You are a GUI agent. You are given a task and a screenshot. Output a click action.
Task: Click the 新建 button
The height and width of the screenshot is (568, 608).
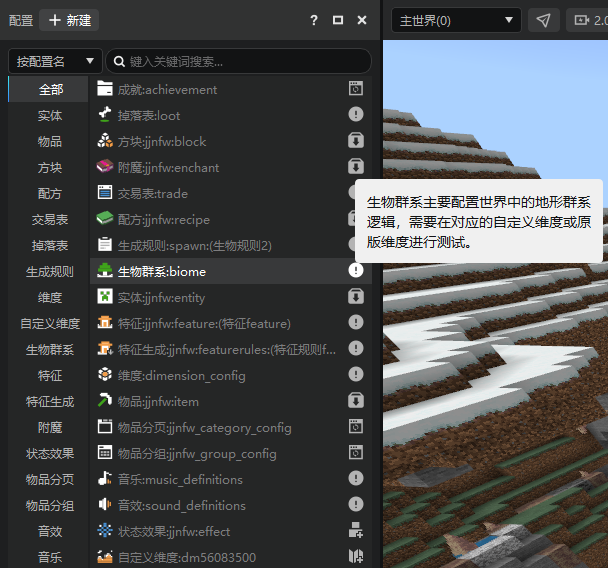coord(69,20)
